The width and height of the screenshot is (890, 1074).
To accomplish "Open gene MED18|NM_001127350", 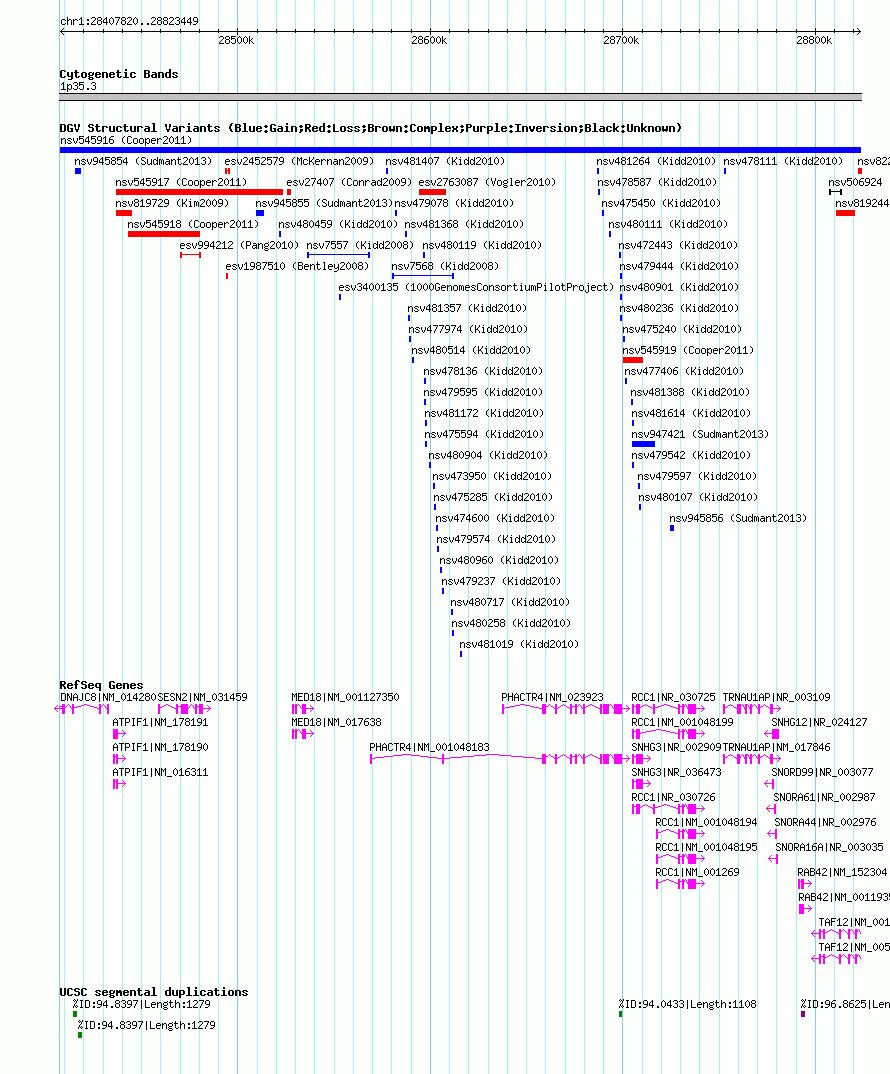I will tap(345, 697).
